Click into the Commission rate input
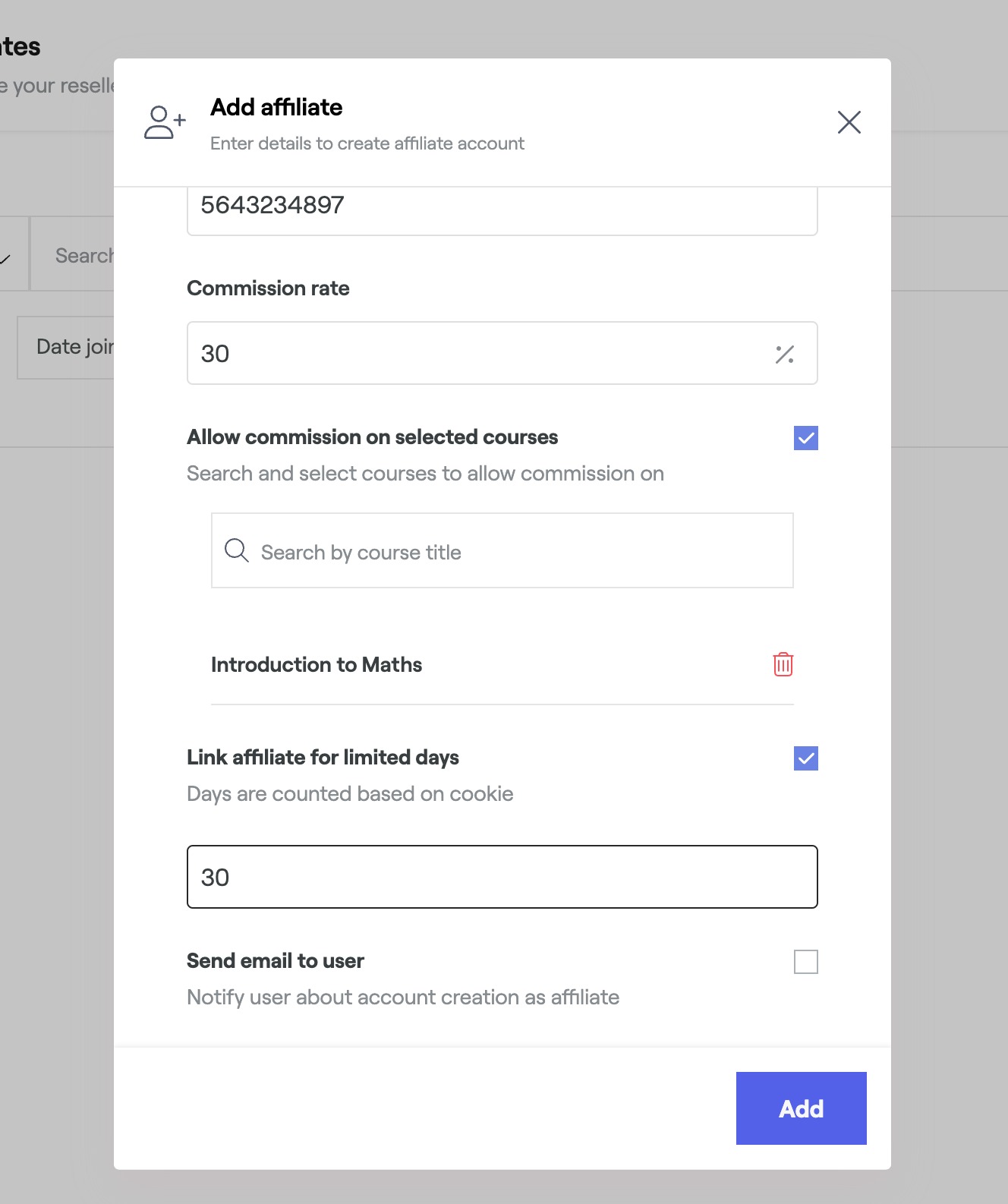 [x=478, y=354]
